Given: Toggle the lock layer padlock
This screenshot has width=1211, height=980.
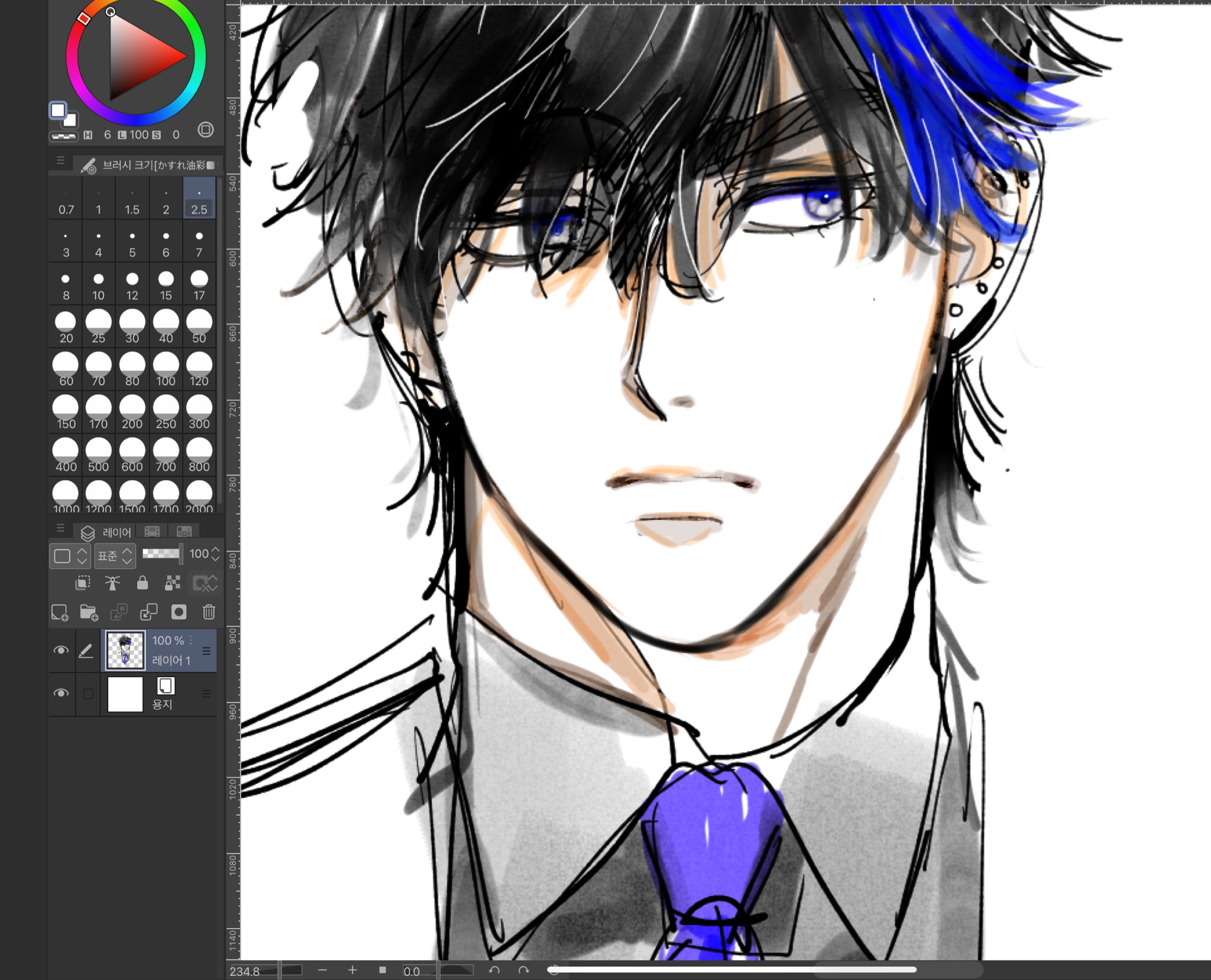Looking at the screenshot, I should click(142, 583).
